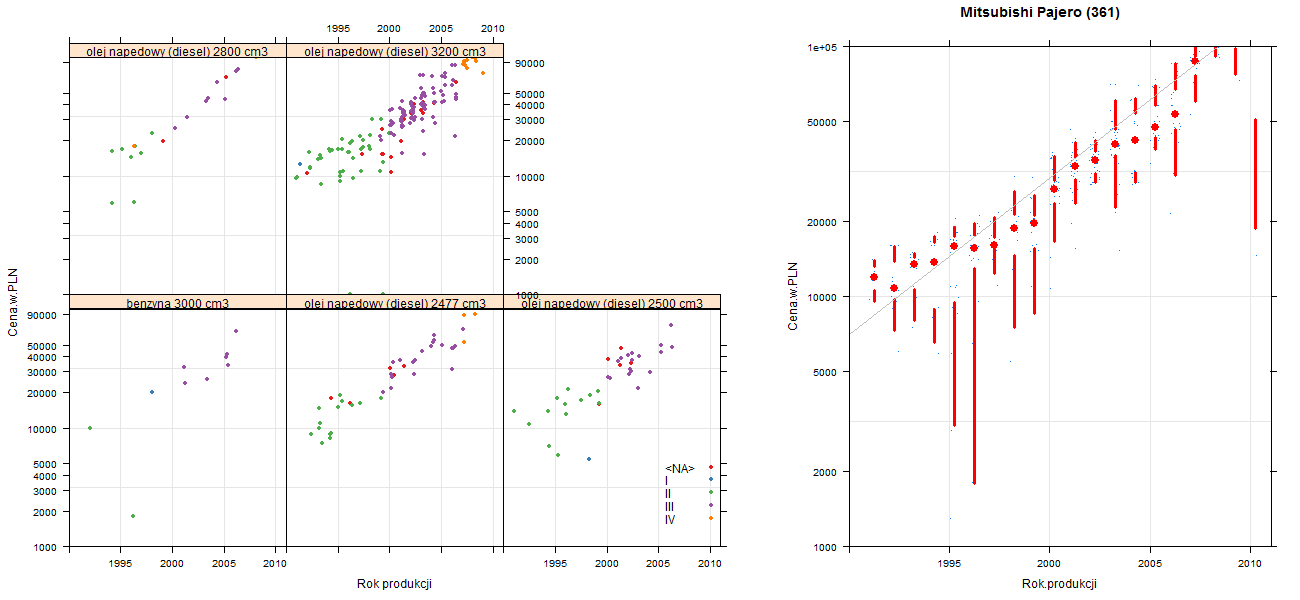Select the "benzyna 3000 cm3" panel header
This screenshot has width=1300, height=600.
click(178, 303)
